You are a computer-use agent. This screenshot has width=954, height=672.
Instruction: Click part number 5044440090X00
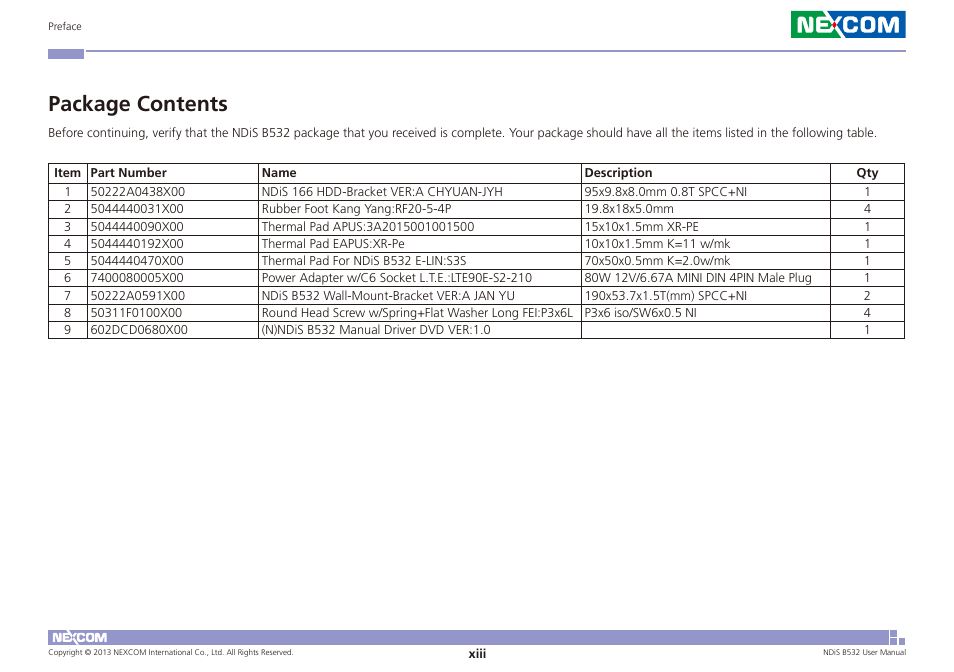pyautogui.click(x=137, y=227)
